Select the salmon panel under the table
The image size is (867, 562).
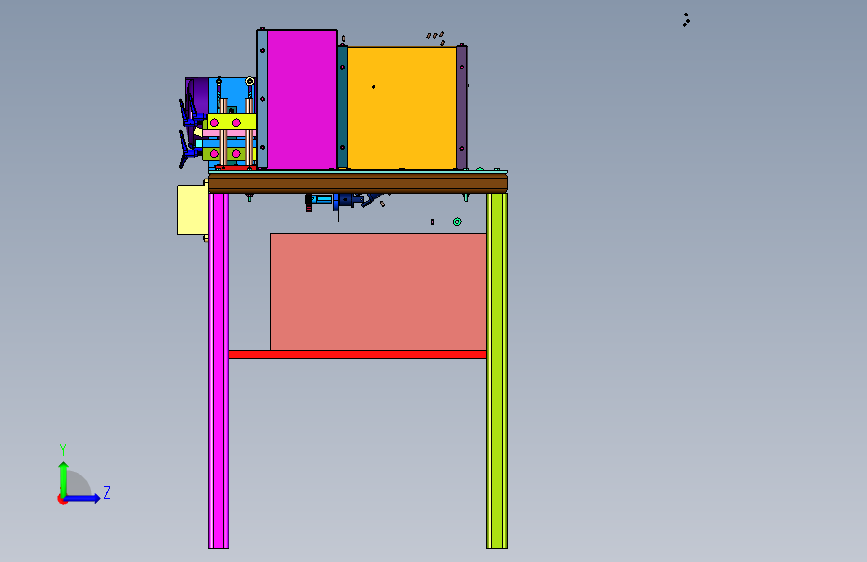tap(378, 292)
